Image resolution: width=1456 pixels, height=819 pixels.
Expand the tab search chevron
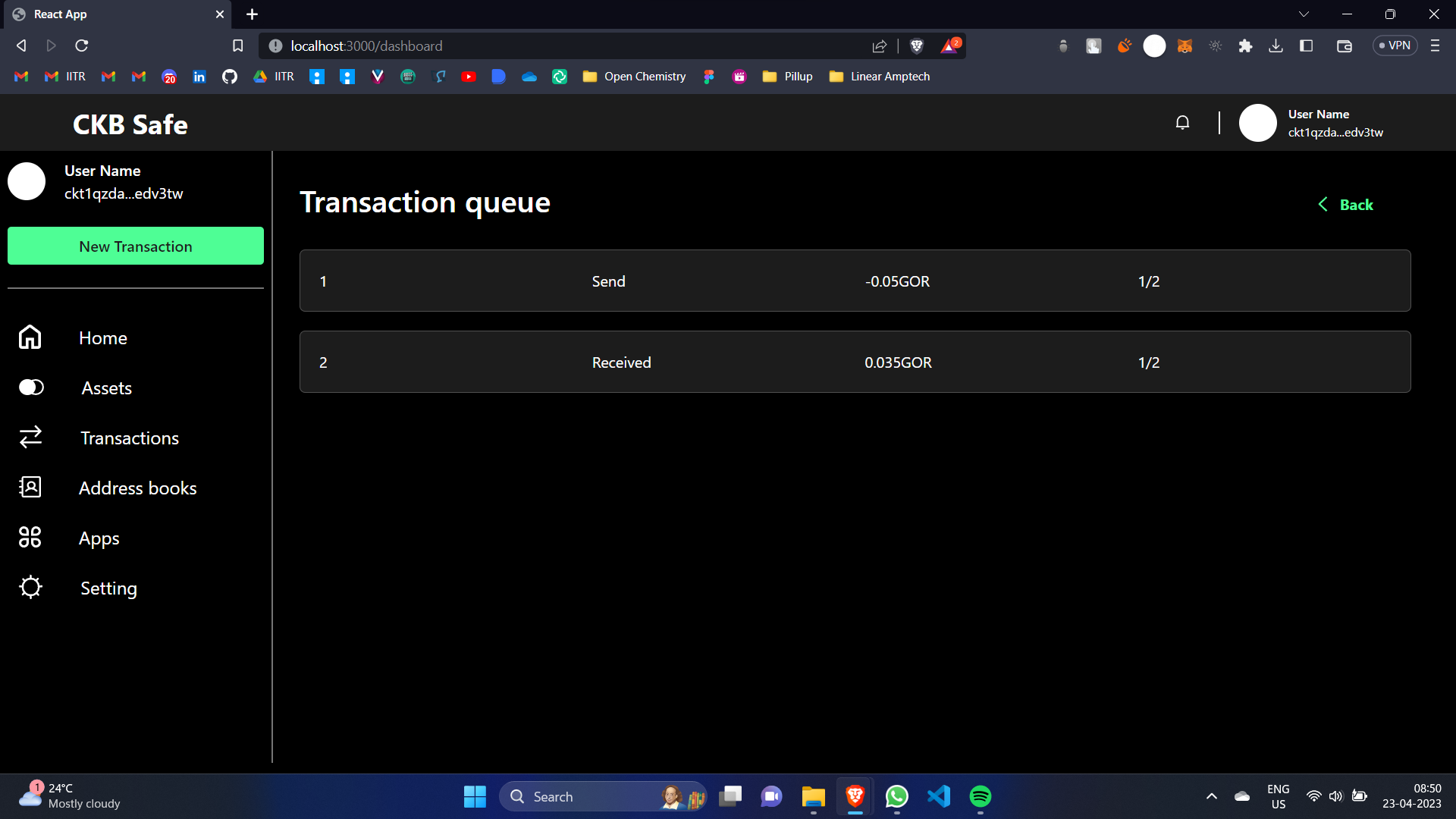(x=1304, y=14)
